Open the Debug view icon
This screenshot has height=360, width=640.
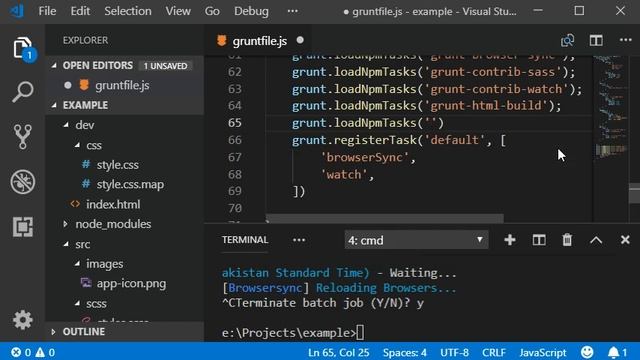pos(23,182)
